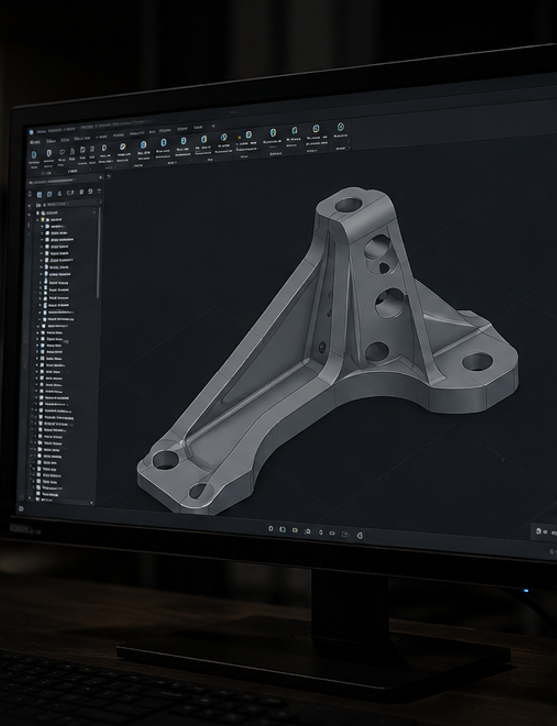This screenshot has width=557, height=726.
Task: Click the camera-shaped icon in bottom view toolbar
Action: pos(332,533)
